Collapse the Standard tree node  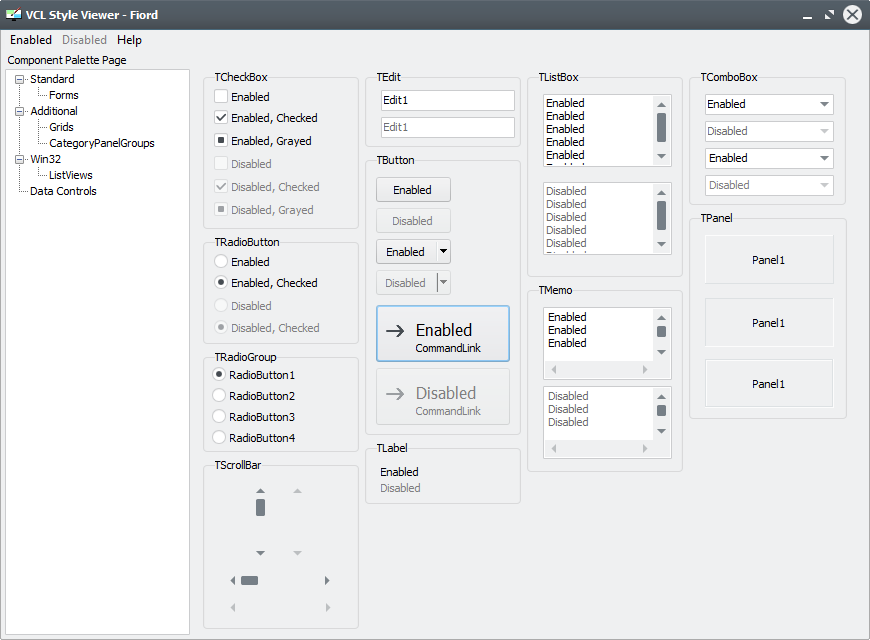[19, 79]
